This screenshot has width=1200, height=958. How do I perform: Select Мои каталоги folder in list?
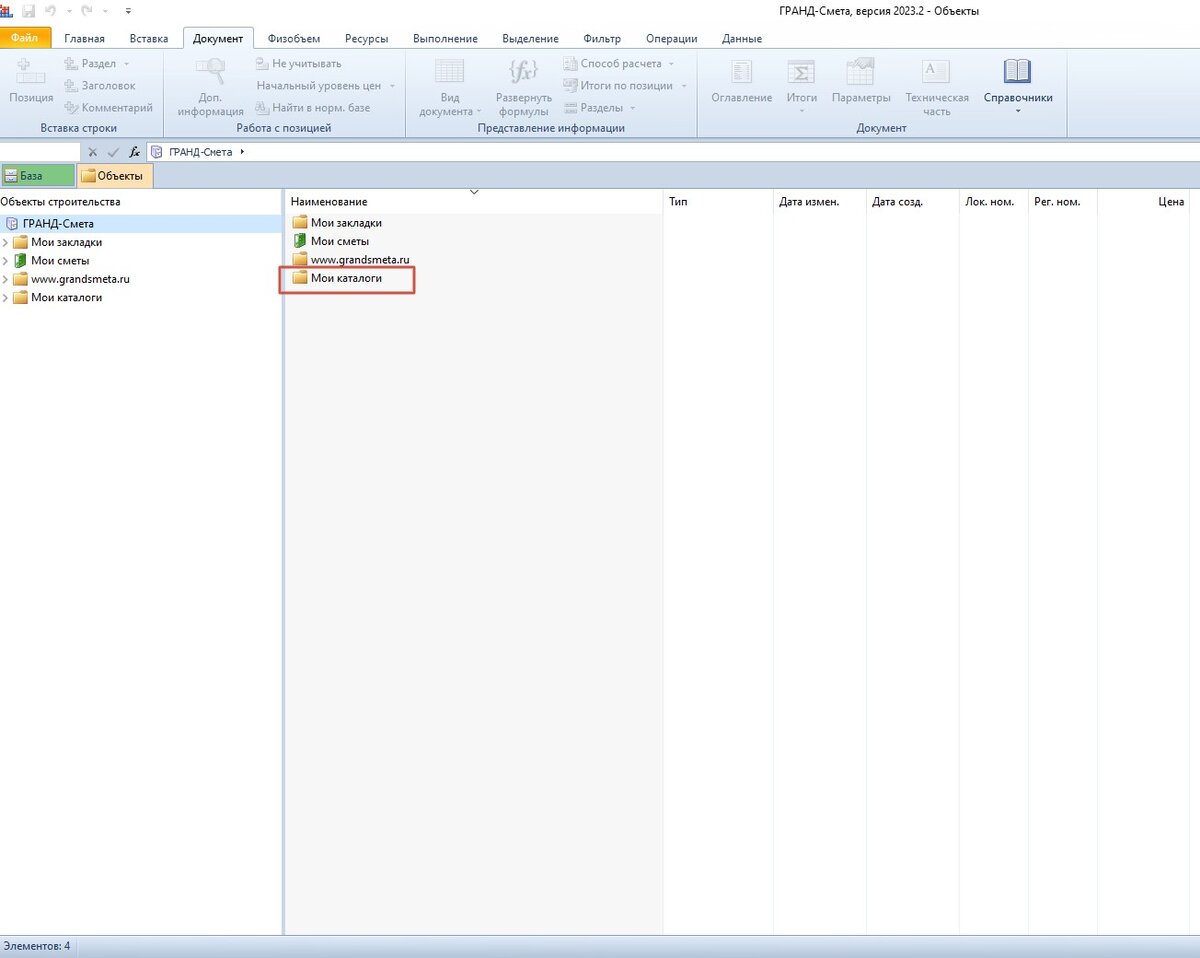pos(337,278)
